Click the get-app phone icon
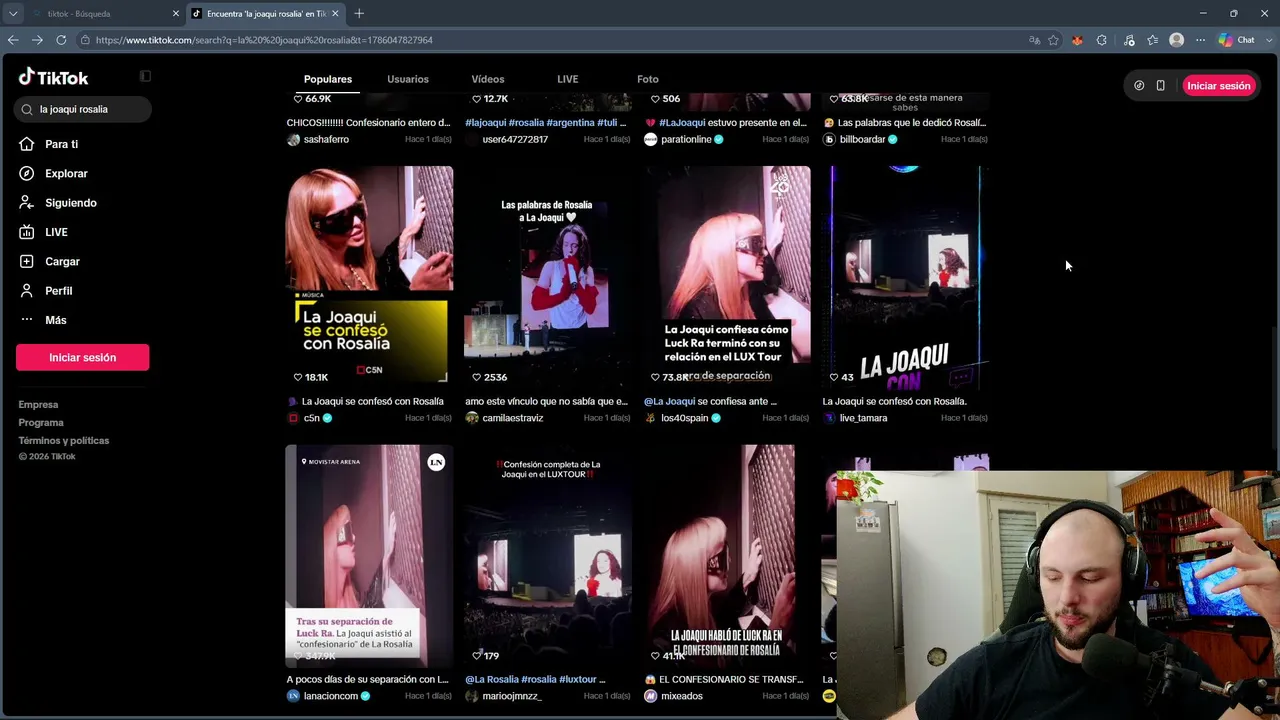 1160,86
